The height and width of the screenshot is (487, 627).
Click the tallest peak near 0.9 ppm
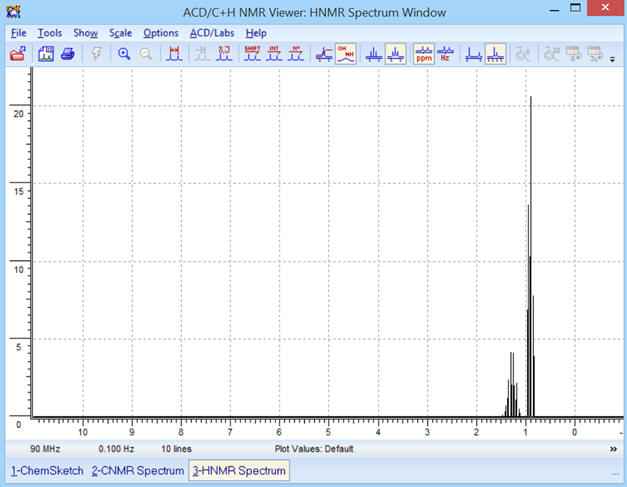coord(531,256)
